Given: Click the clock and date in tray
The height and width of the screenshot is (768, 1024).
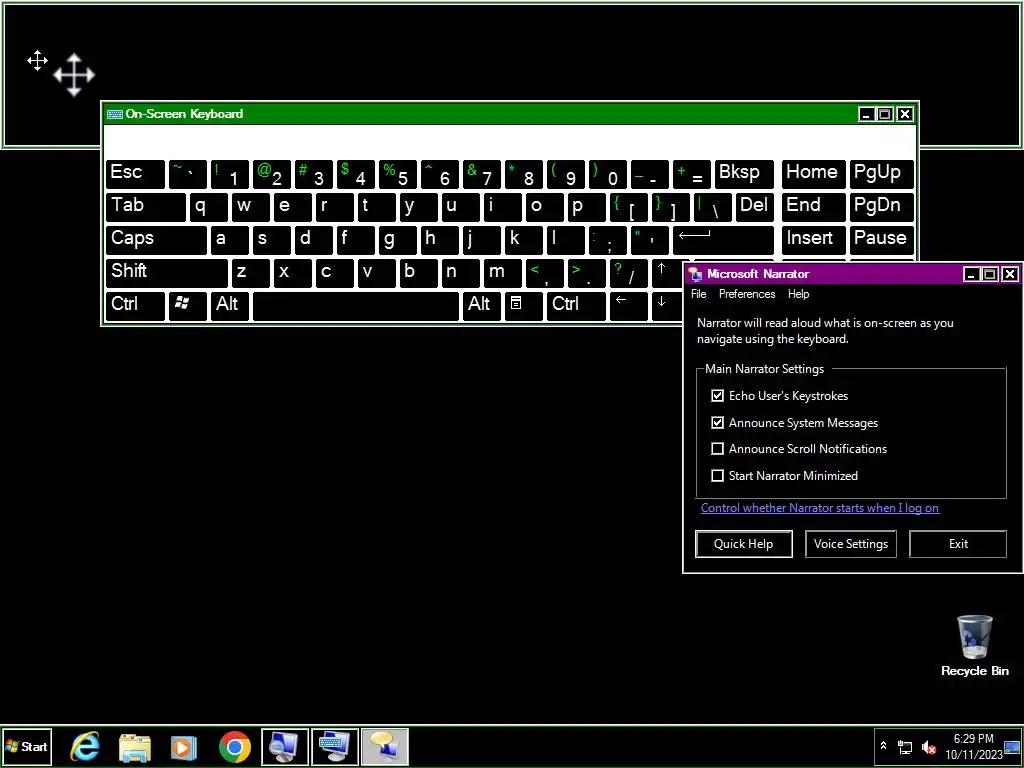Looking at the screenshot, I should click(x=973, y=746).
